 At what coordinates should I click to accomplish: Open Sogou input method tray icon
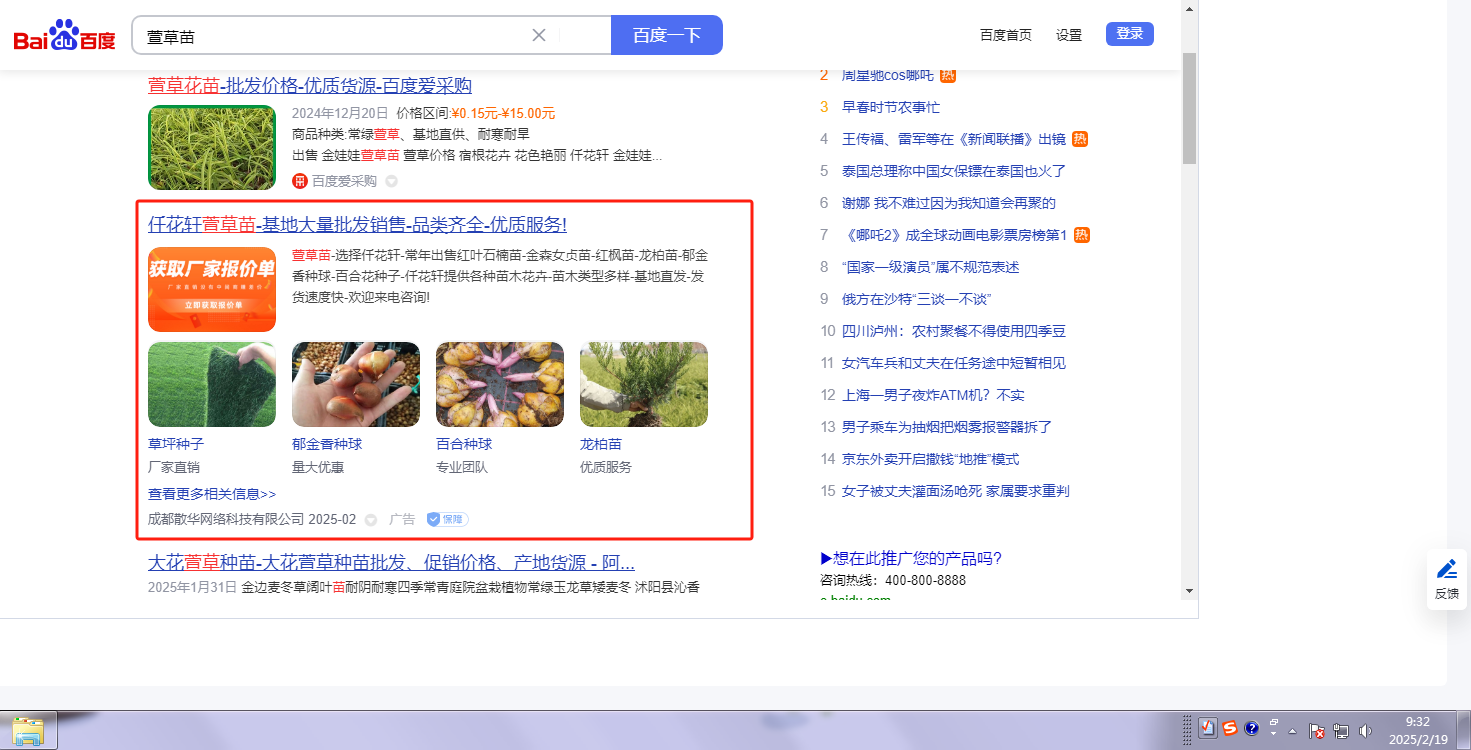[1230, 729]
